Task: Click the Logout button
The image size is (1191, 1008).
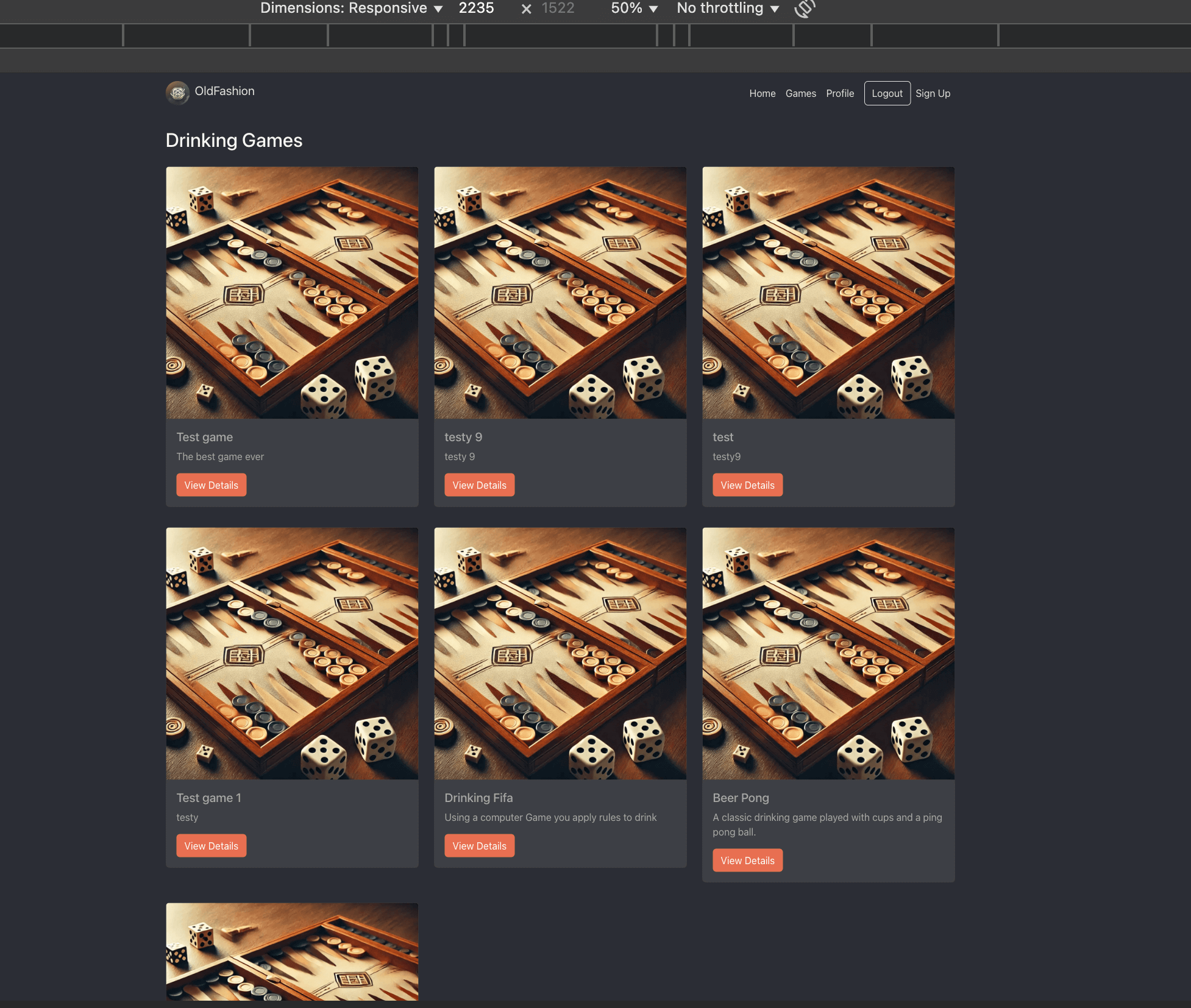Action: 887,93
